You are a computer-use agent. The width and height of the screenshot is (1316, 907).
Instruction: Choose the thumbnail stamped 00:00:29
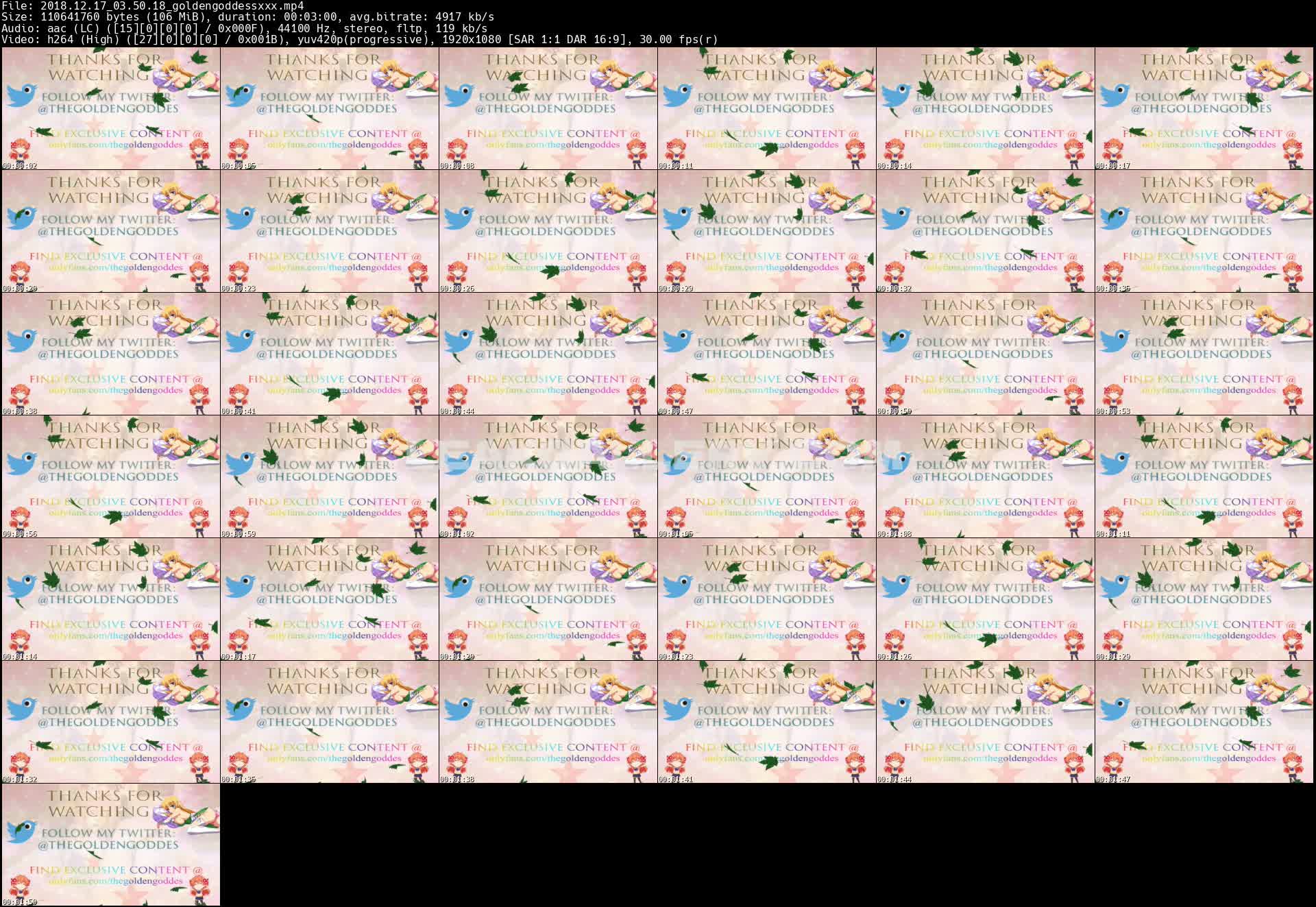[x=767, y=231]
